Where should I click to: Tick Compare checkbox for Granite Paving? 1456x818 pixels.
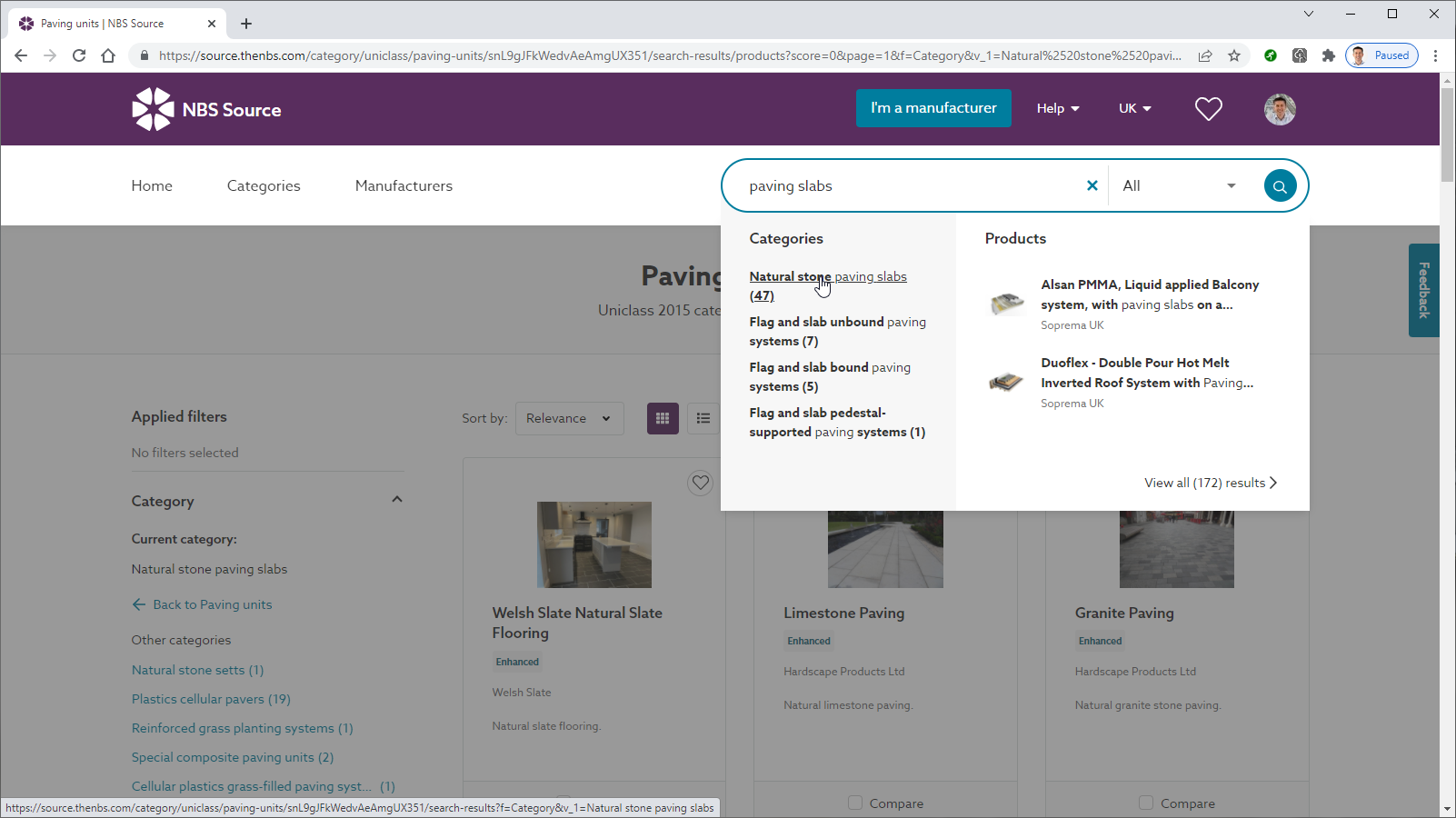pyautogui.click(x=1146, y=803)
